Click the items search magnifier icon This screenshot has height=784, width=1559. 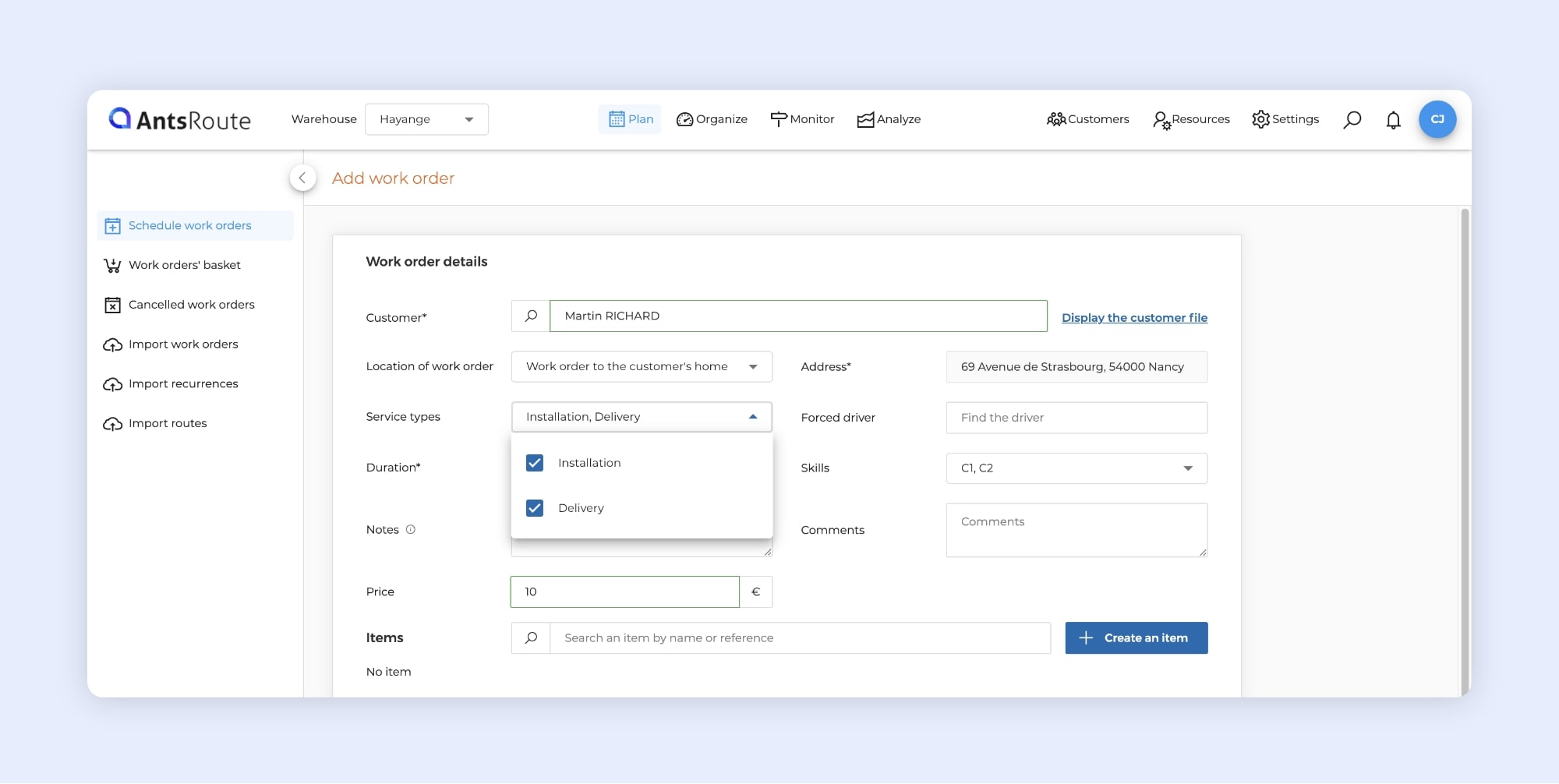pos(531,638)
